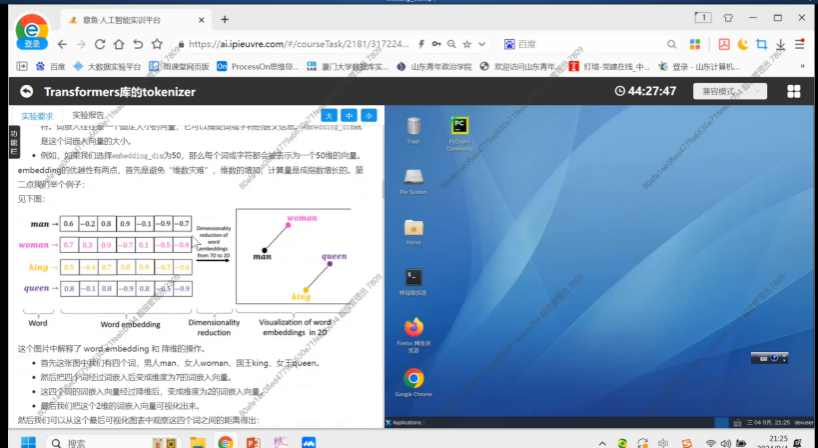Screen dimensions: 818x448
Task: Open the 大数据实验平台 bookmark
Action: 113,67
